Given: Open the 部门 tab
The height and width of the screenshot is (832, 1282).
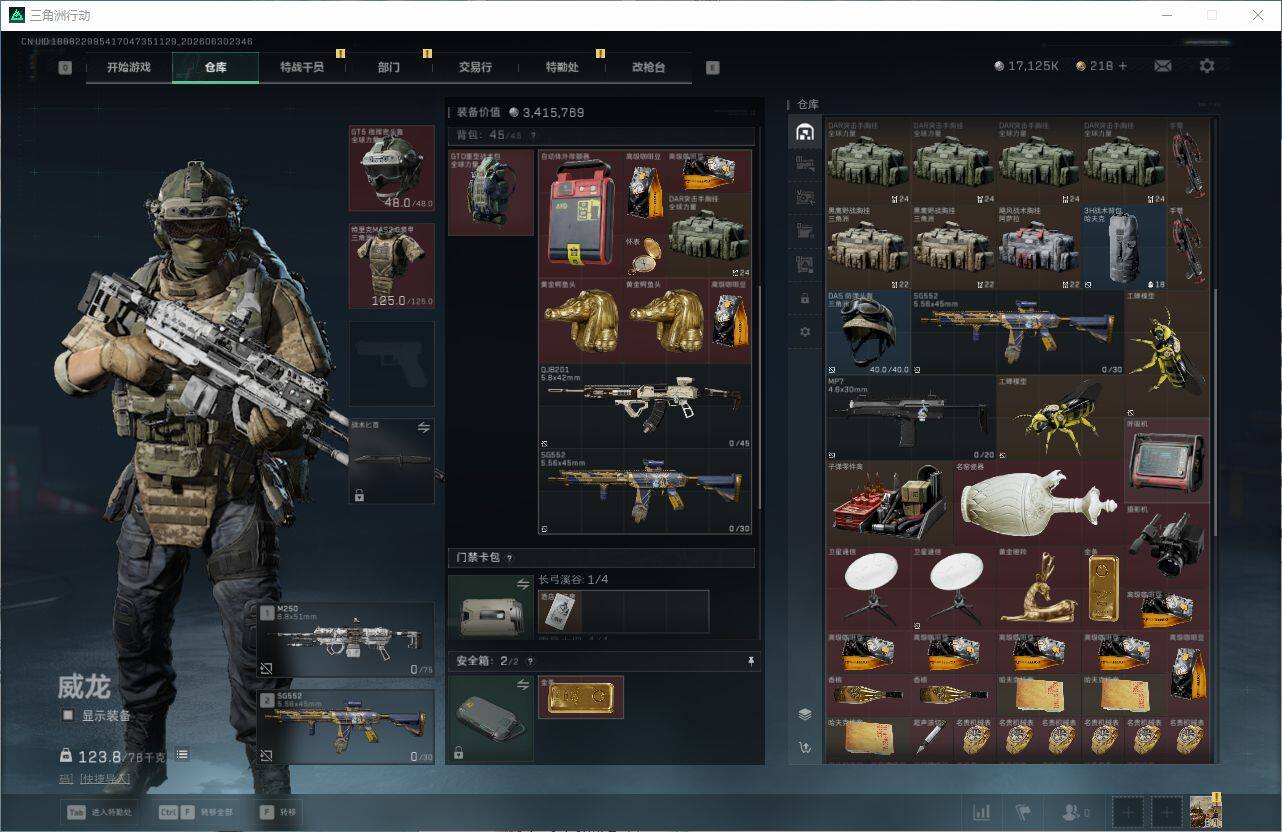Looking at the screenshot, I should pos(388,67).
